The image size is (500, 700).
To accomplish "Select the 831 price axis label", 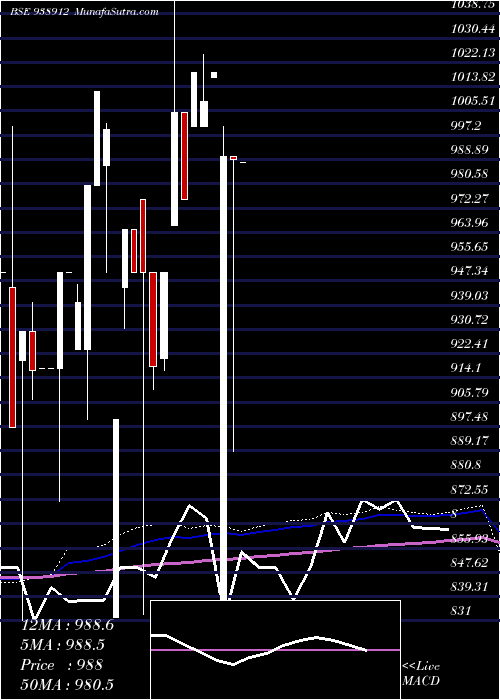I will pos(461,611).
